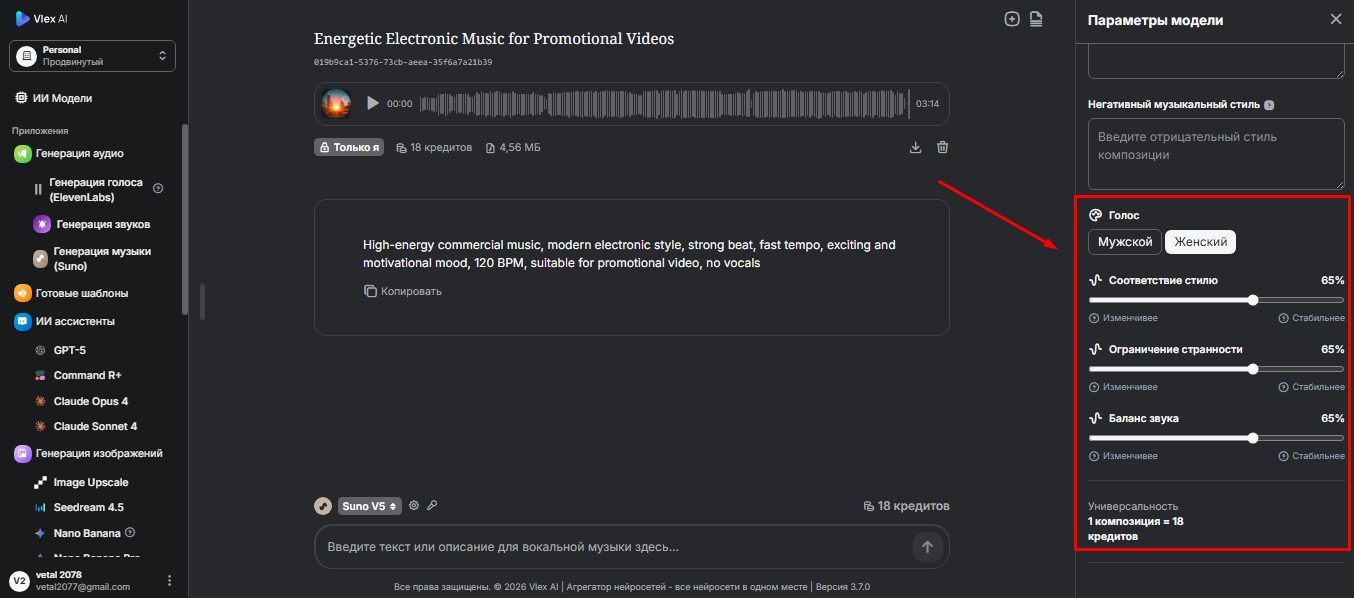Screen dimensions: 1354x598
Task: Adjust the Соответствие стилю slider
Action: click(x=1253, y=300)
